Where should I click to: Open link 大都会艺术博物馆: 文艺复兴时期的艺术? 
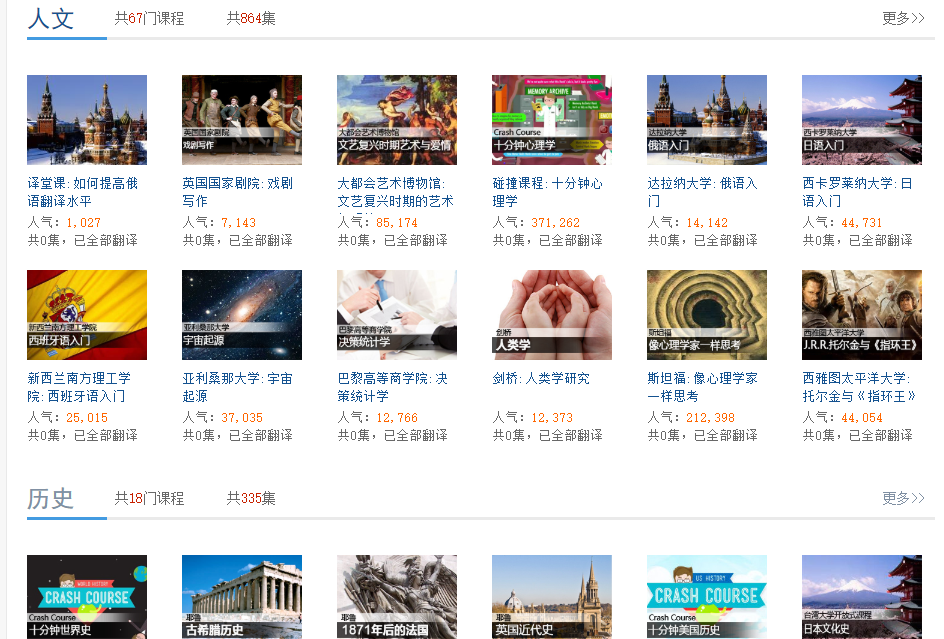tap(396, 192)
